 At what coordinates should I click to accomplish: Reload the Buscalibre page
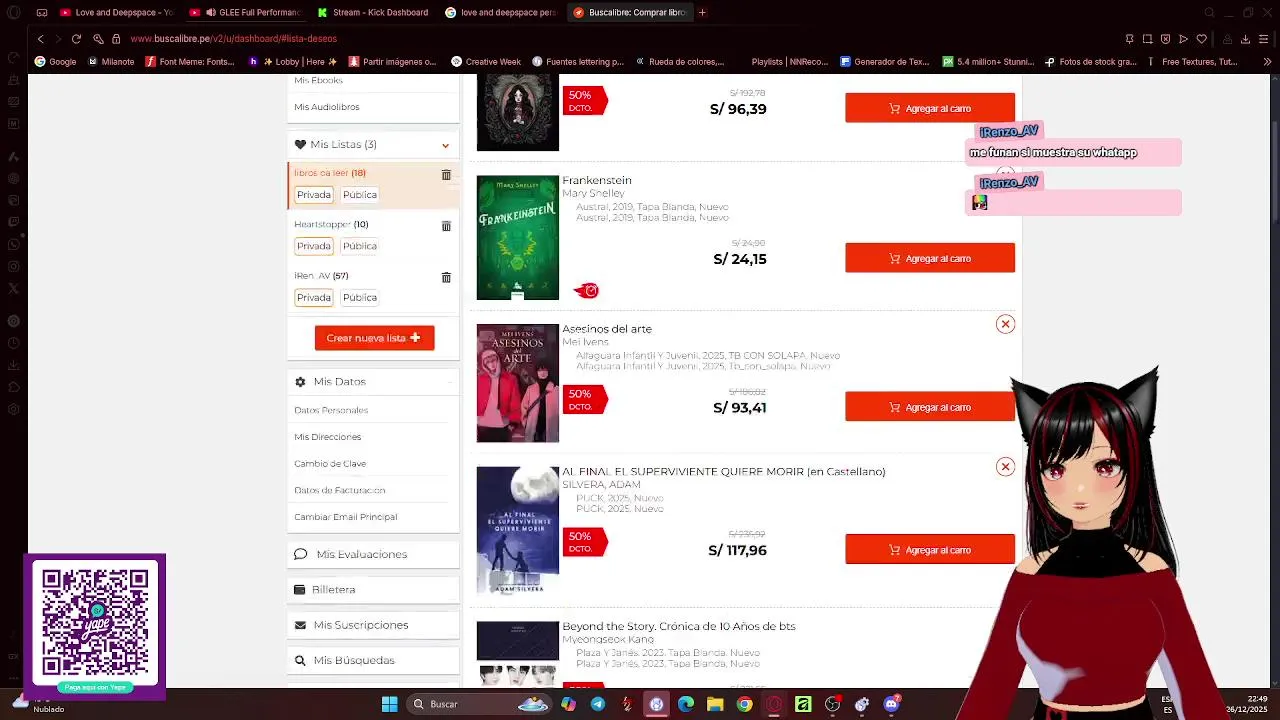pos(76,39)
